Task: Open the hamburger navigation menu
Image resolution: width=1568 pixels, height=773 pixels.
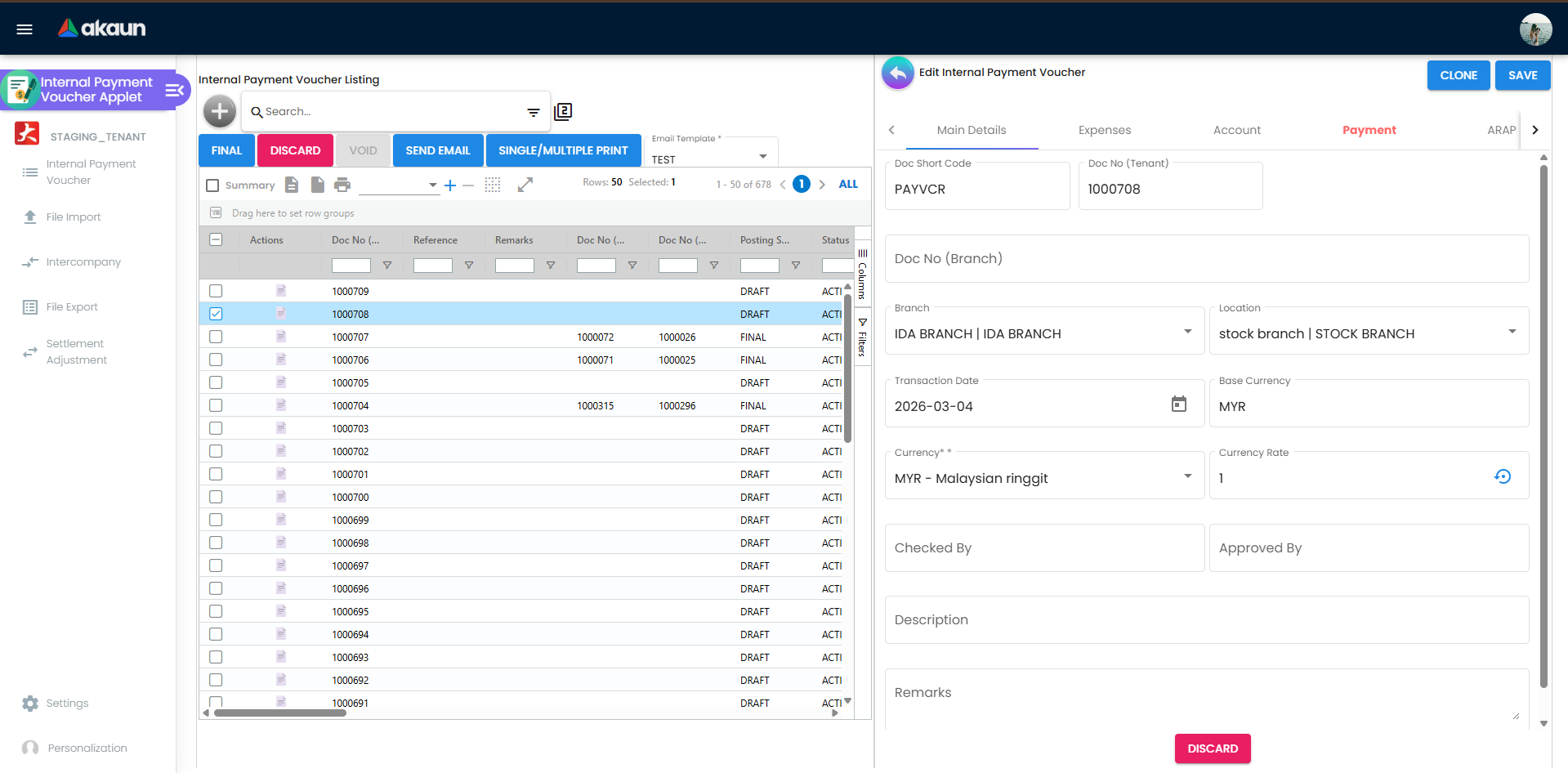Action: tap(25, 29)
